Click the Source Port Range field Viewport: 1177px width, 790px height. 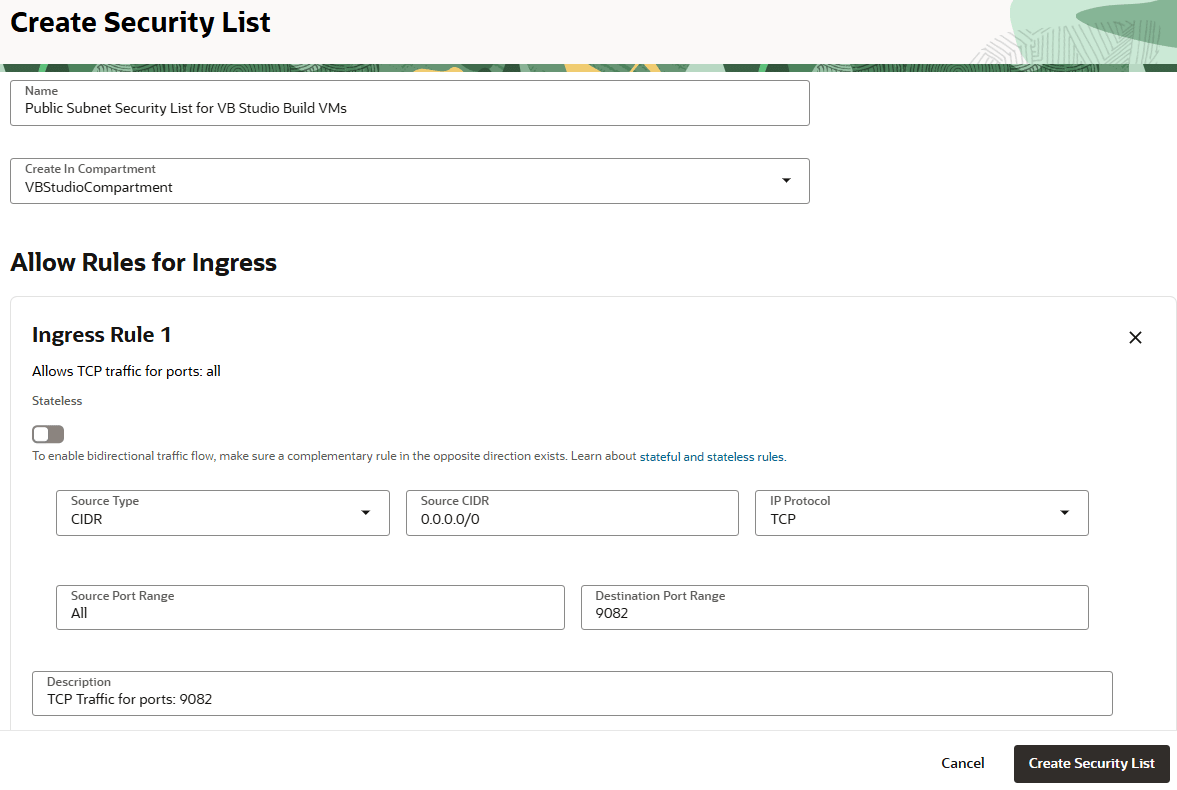point(310,608)
